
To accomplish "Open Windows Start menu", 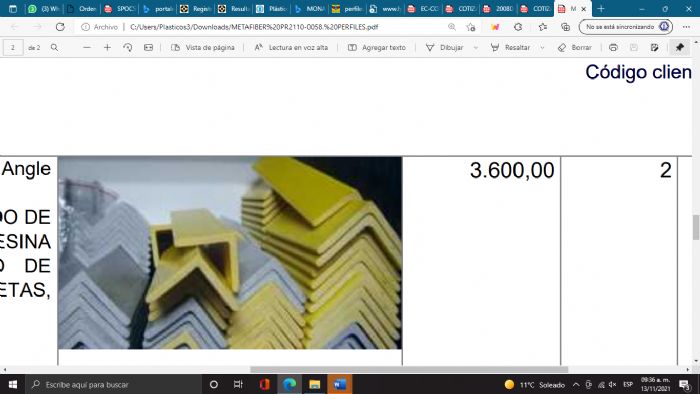I will [x=12, y=384].
